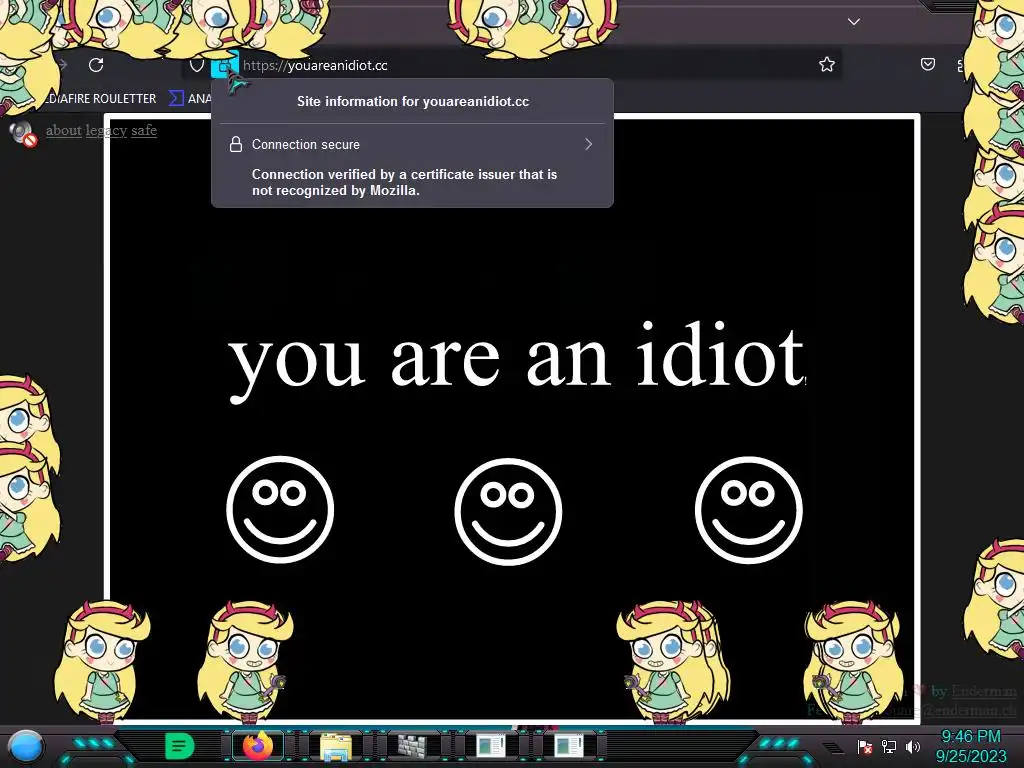Click the left smiley face
The image size is (1024, 768).
pyautogui.click(x=280, y=509)
